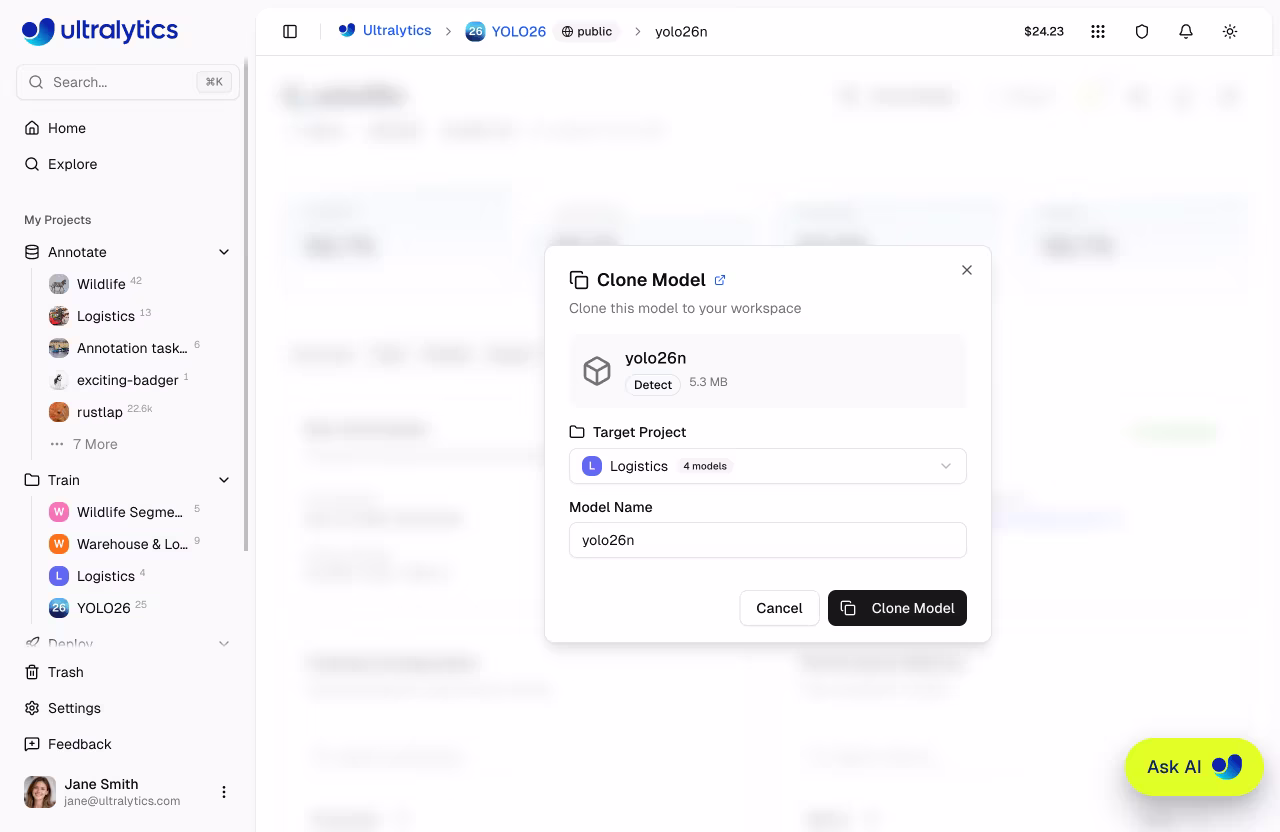1280x832 pixels.
Task: Click the yolo26n breadcrumb text
Action: tap(681, 31)
